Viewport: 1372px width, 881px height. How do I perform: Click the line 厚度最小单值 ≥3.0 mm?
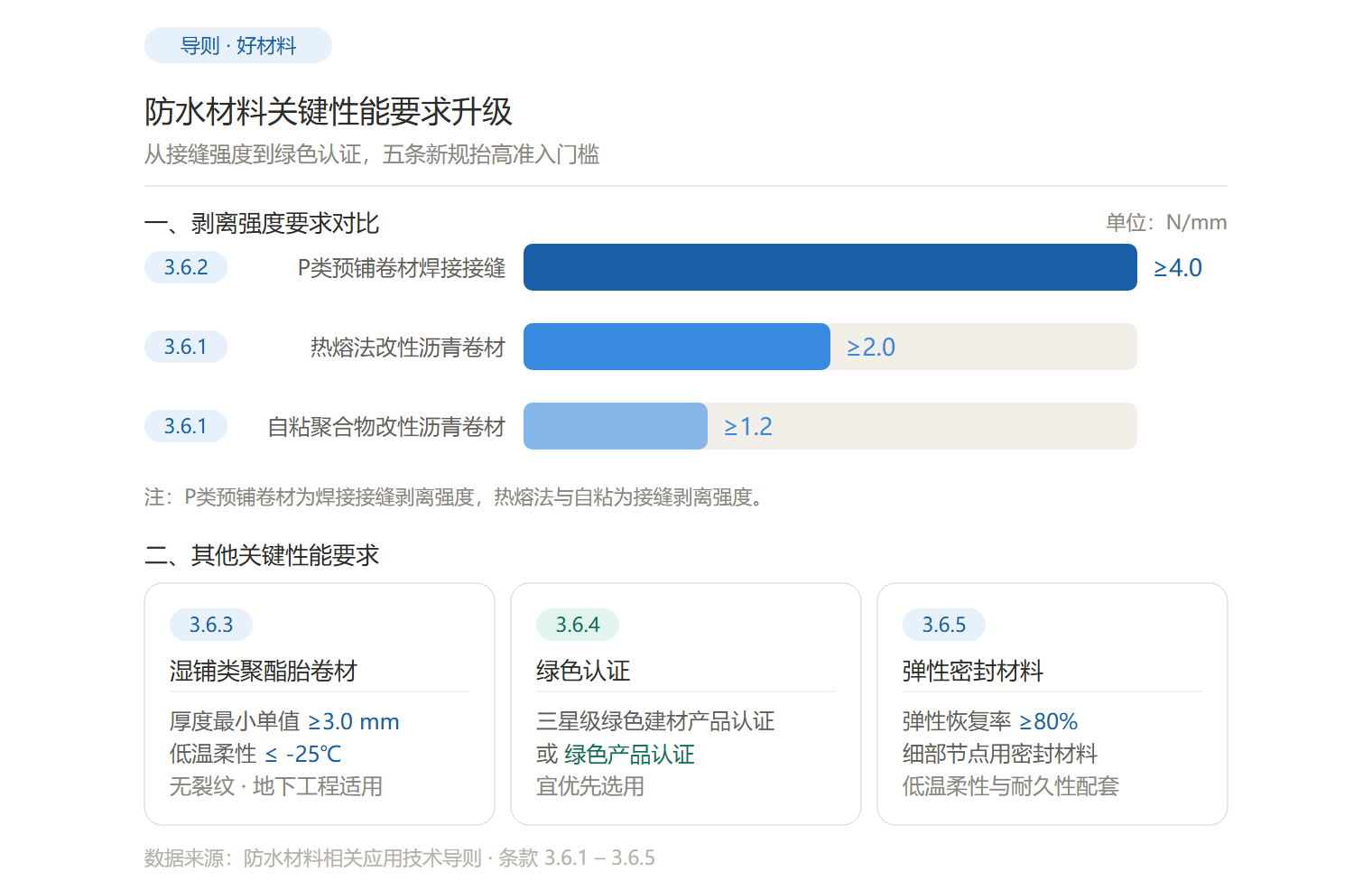coord(284,721)
